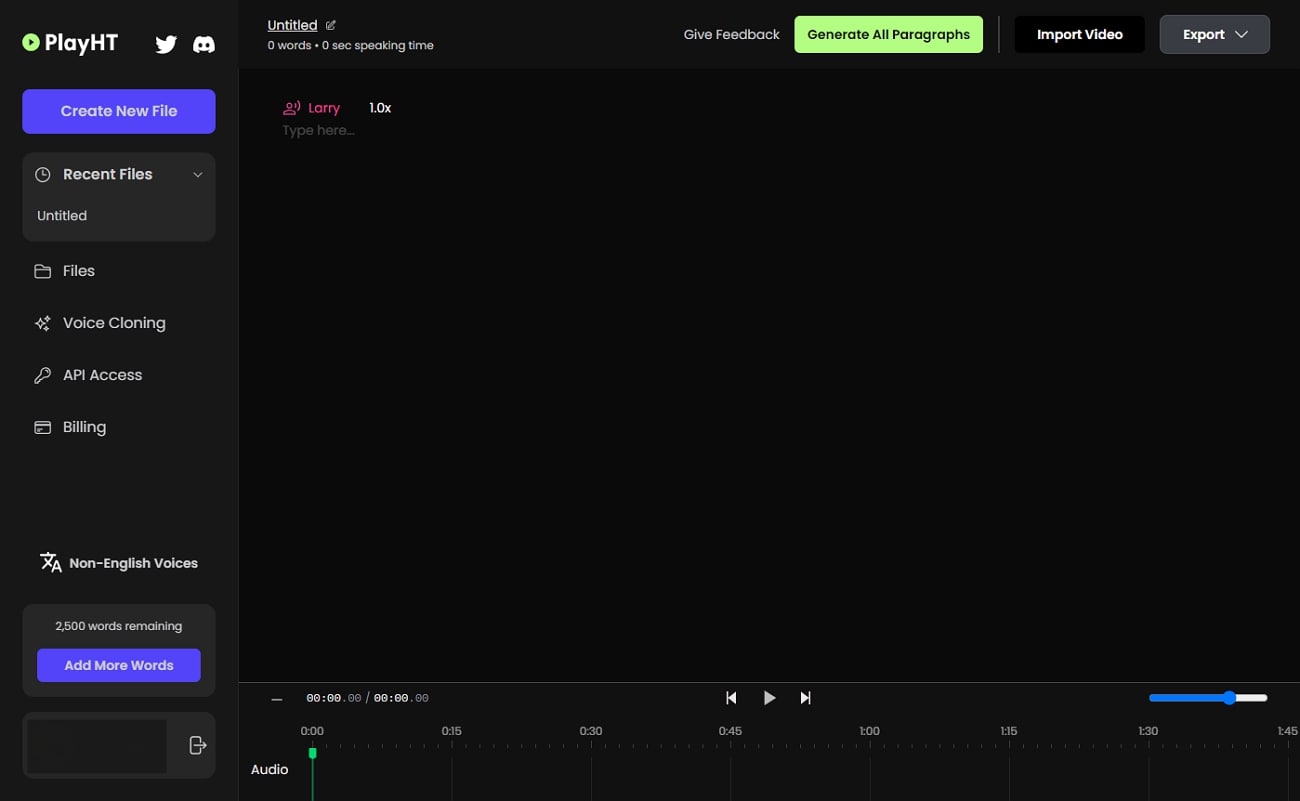Adjust the timeline zoom slider
1300x801 pixels.
(1208, 698)
